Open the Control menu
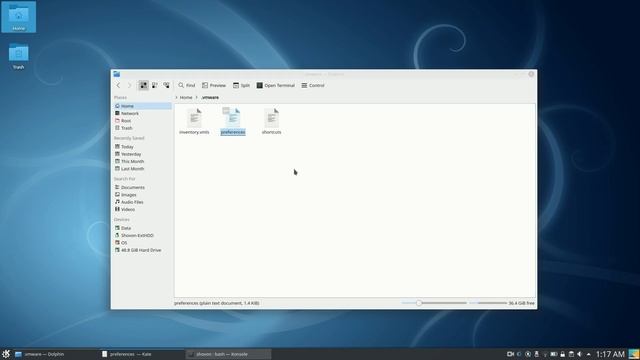The height and width of the screenshot is (360, 640). [313, 85]
